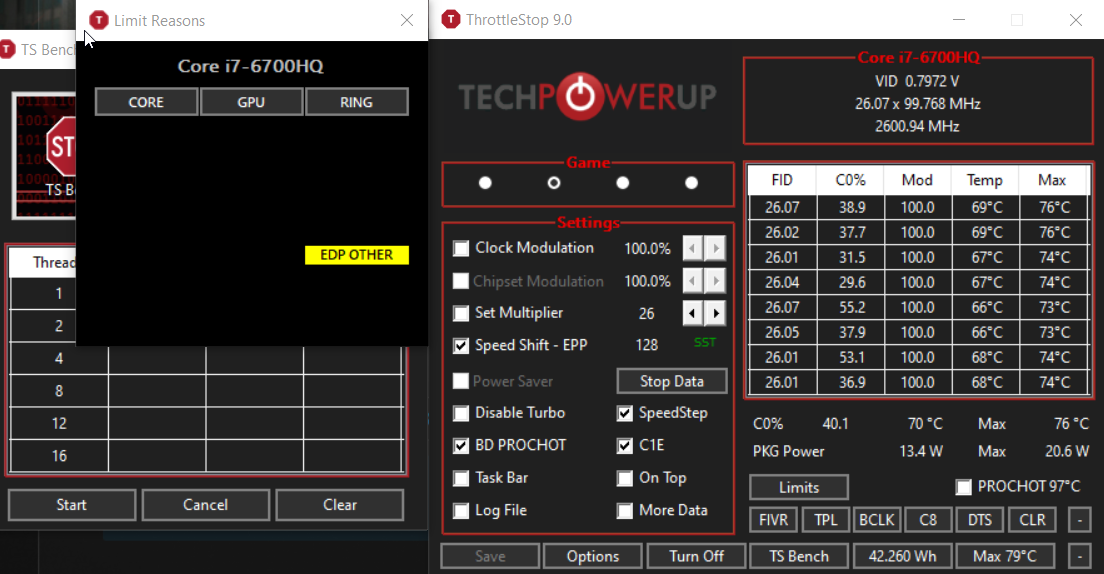Open the FIVR settings
1104x574 pixels.
tap(773, 520)
